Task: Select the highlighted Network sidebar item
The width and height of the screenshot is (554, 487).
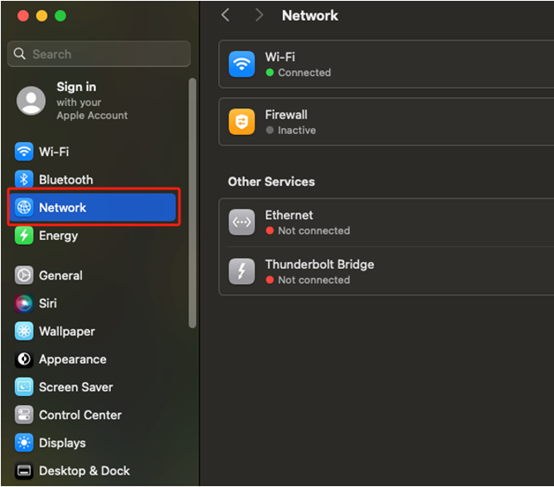Action: coord(93,207)
